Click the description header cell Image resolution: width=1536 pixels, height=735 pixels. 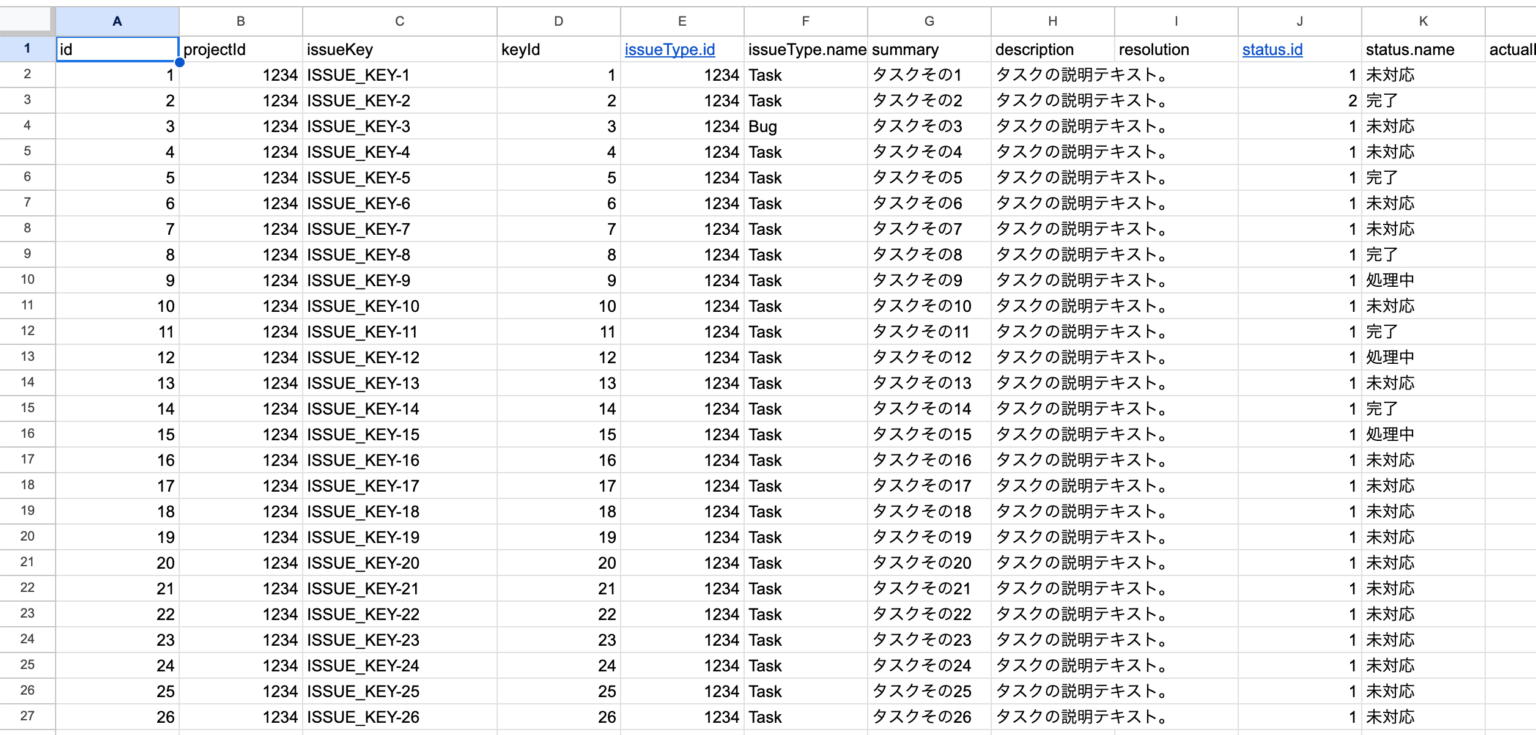pos(1052,49)
